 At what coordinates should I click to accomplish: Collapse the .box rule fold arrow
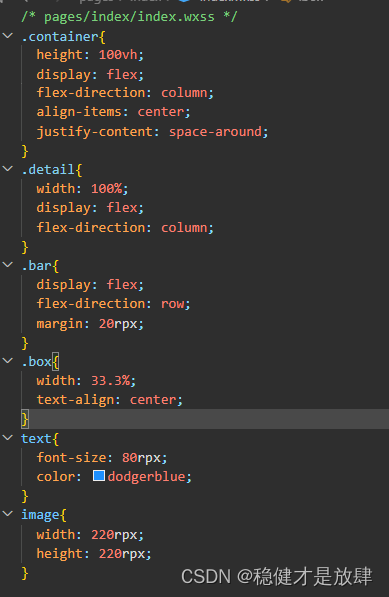click(x=8, y=361)
